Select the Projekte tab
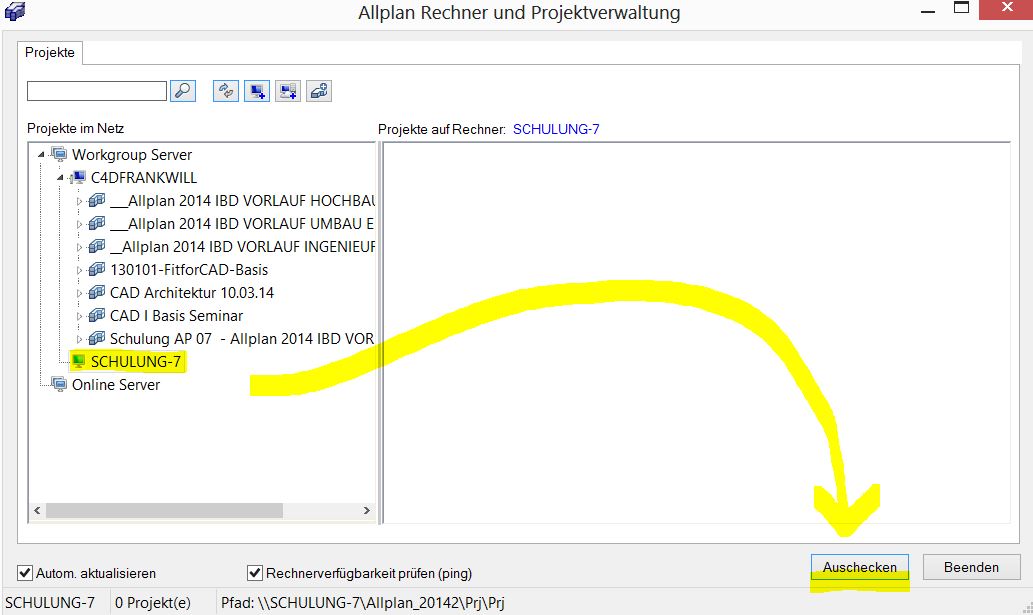 [50, 52]
